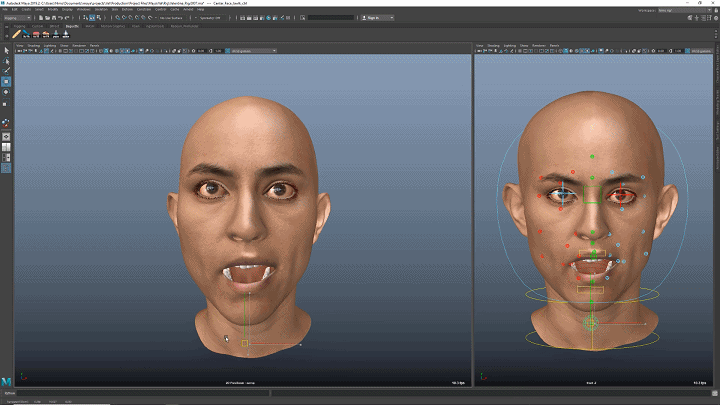Click the Maya logo at bottom left

[x=7, y=382]
